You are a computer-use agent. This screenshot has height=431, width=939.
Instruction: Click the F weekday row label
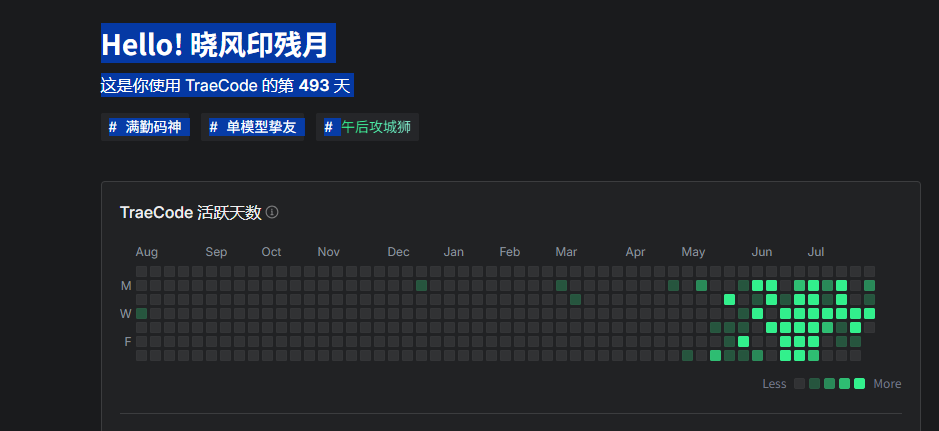coord(128,342)
